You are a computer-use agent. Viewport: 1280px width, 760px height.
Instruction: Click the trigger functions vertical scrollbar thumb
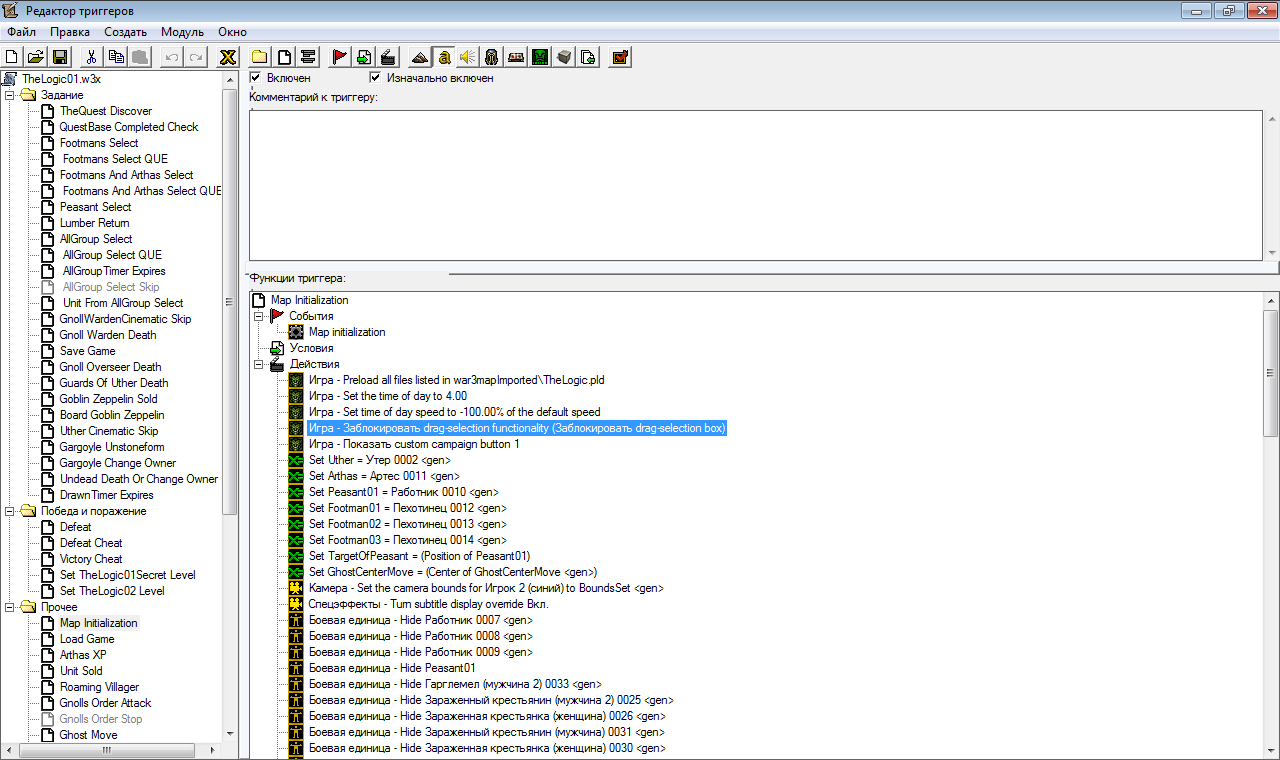pos(1271,372)
